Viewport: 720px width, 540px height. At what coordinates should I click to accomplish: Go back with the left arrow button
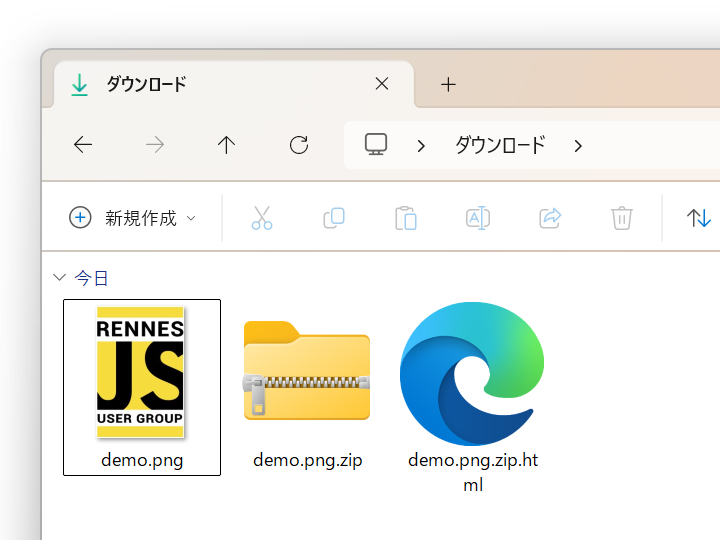(83, 145)
